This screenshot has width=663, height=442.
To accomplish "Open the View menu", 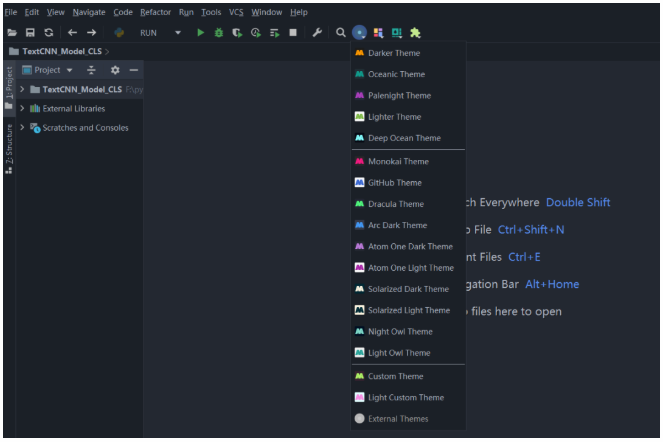I will pos(55,12).
